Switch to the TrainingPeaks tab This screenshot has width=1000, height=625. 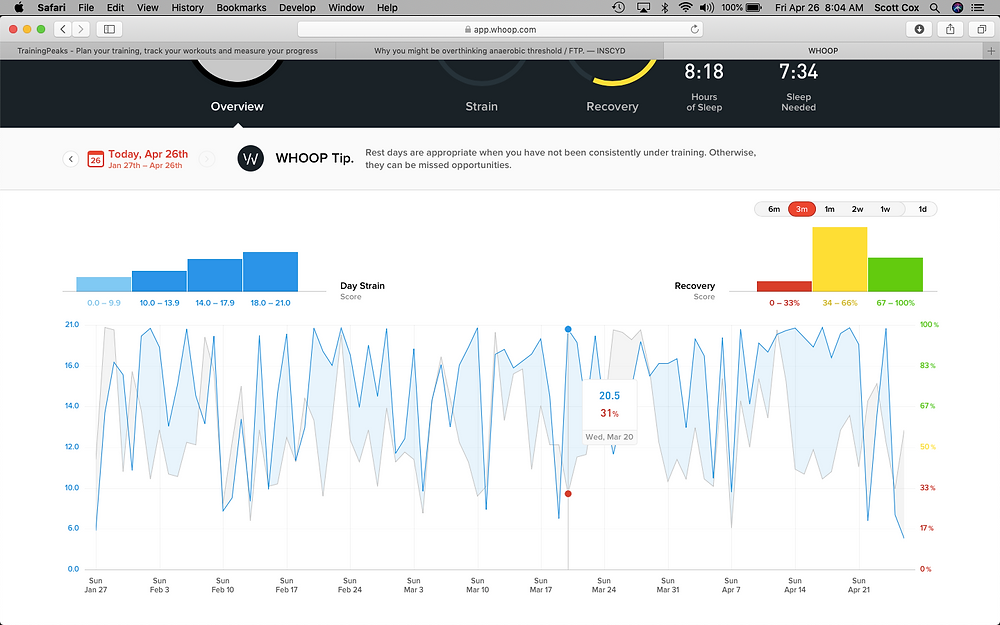click(x=168, y=50)
